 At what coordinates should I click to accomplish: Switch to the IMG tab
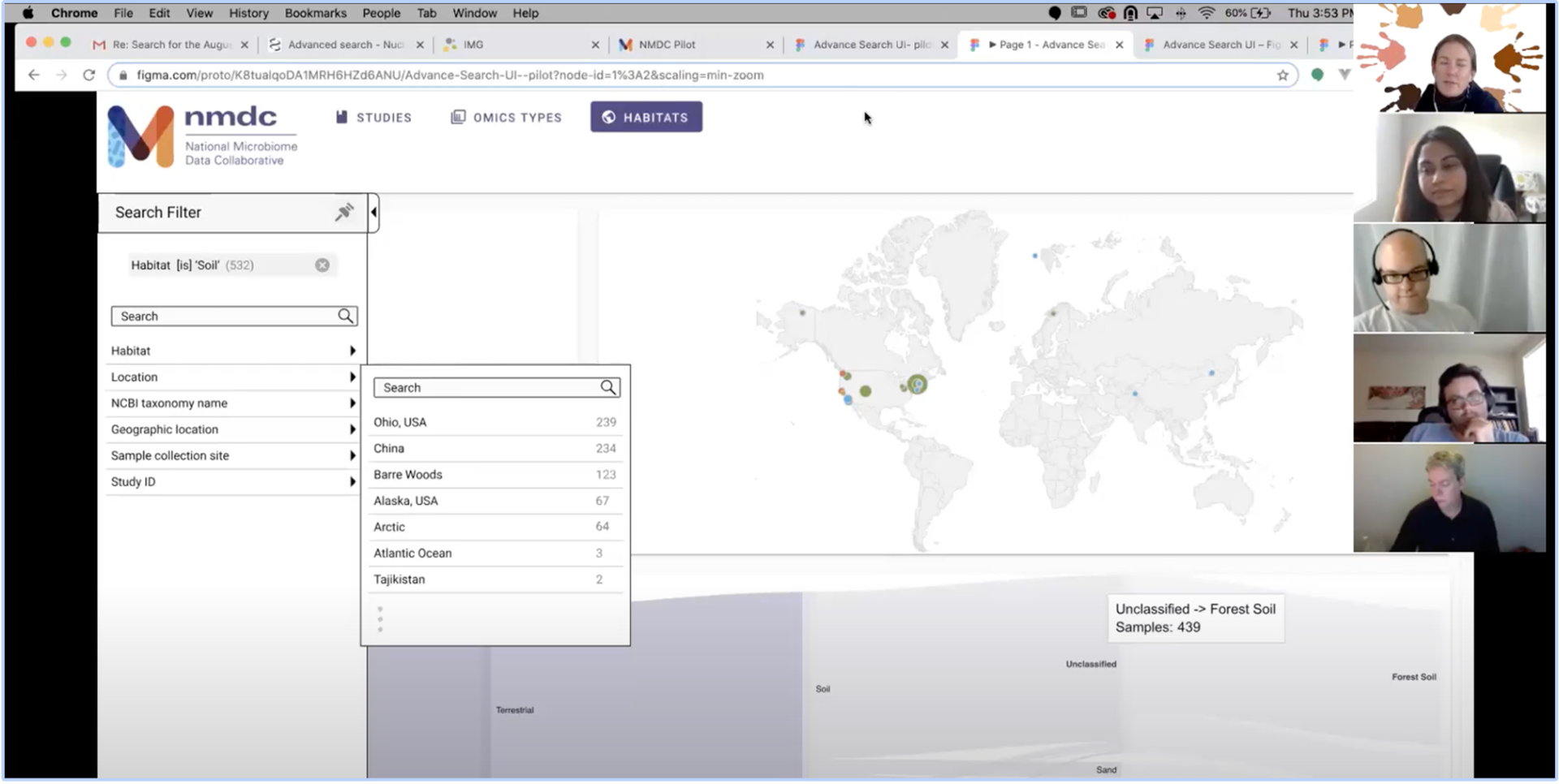(x=521, y=45)
